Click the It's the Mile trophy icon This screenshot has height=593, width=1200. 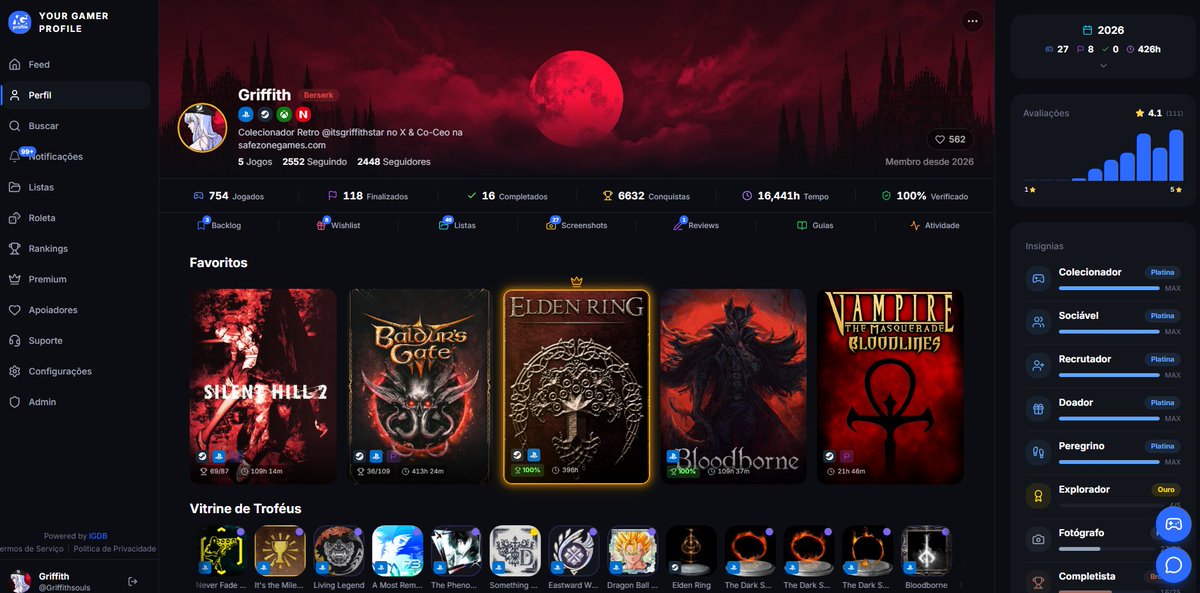click(281, 550)
